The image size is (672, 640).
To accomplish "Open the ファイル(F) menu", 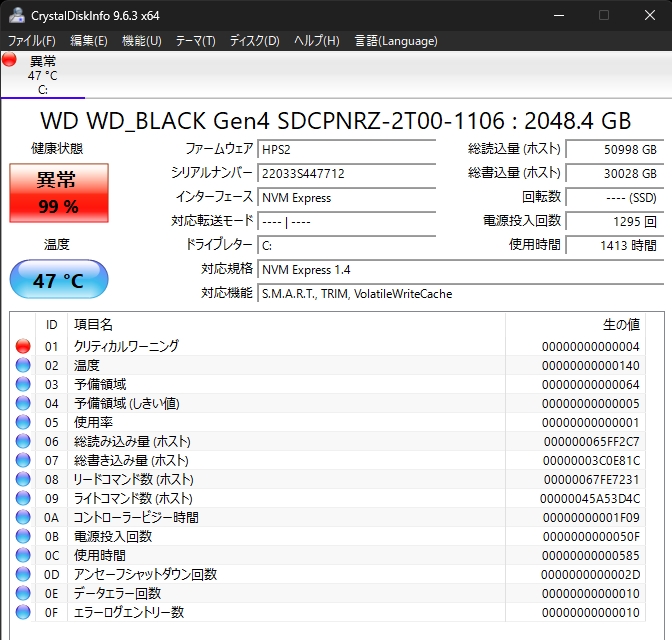I will click(32, 41).
